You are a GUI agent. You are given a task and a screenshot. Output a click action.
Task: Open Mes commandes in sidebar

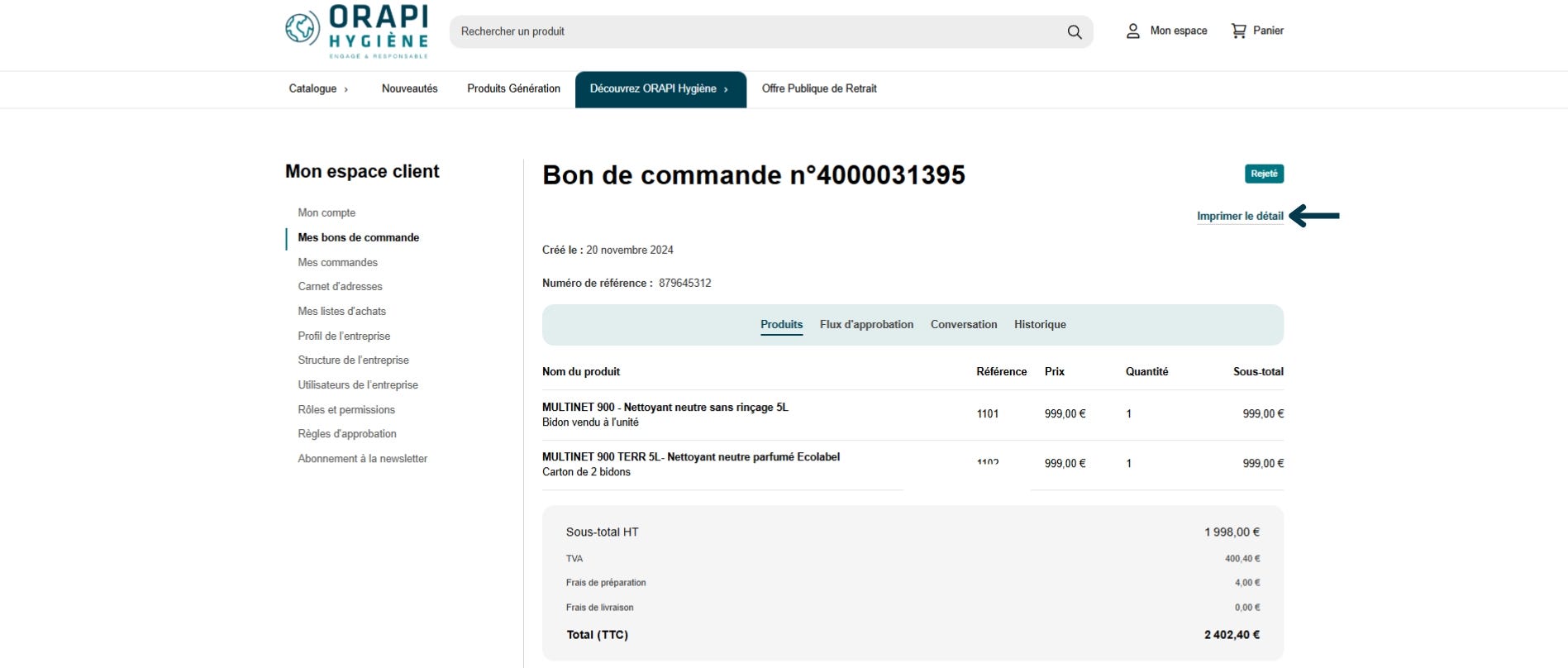(x=337, y=262)
